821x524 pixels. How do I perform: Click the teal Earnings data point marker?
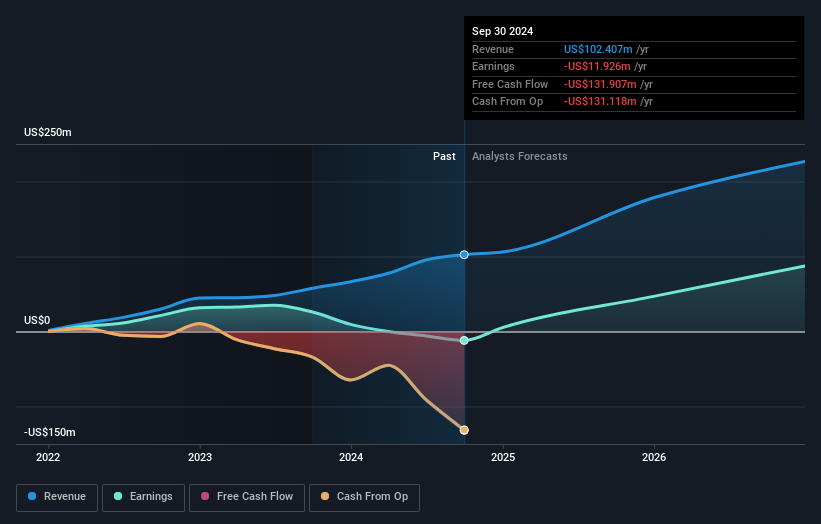point(464,341)
